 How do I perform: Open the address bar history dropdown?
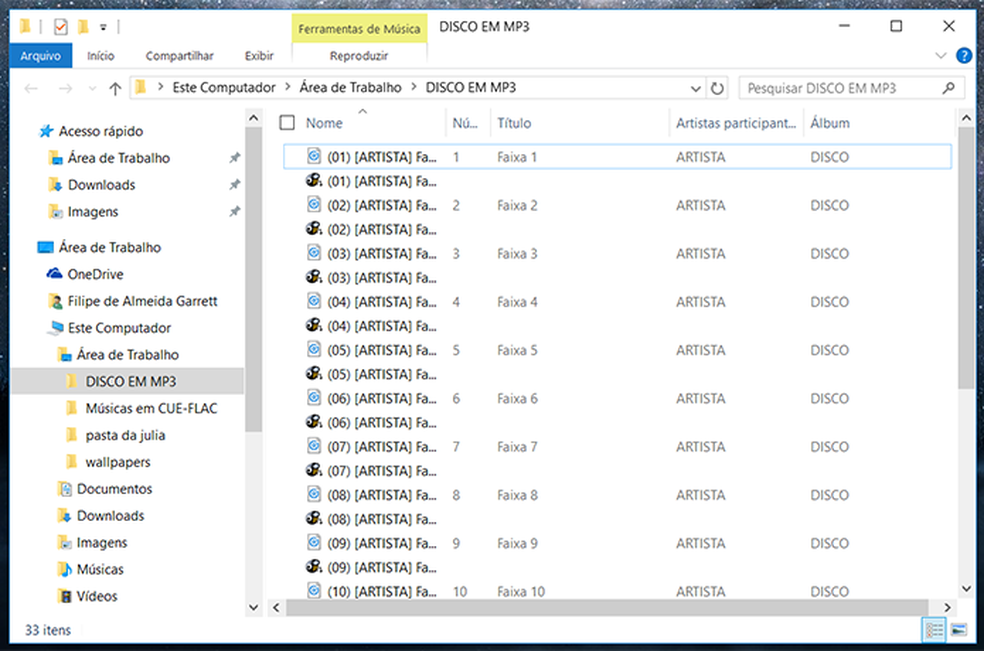coord(695,89)
